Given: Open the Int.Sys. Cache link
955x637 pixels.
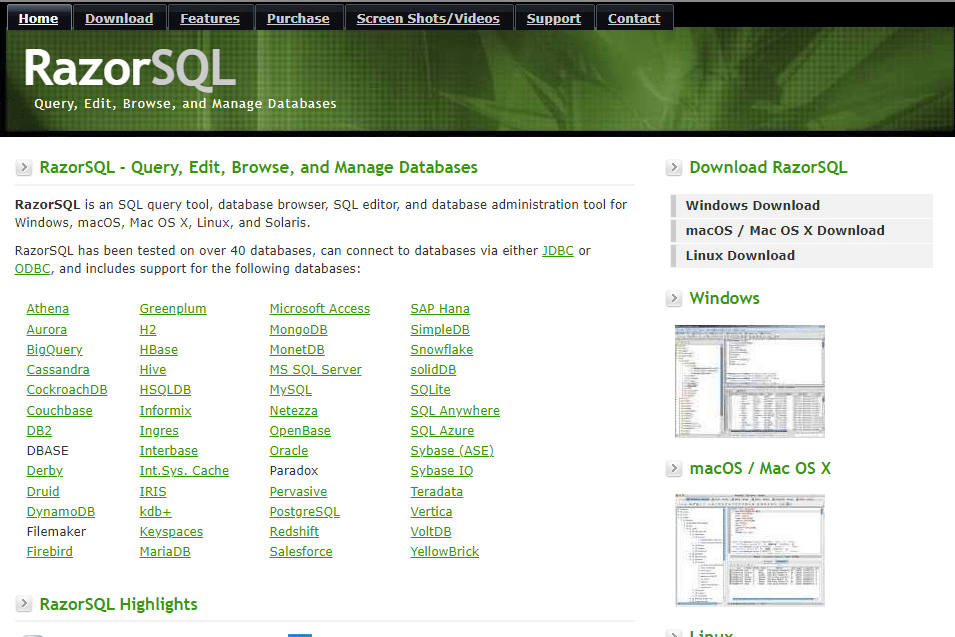Looking at the screenshot, I should click(x=184, y=471).
